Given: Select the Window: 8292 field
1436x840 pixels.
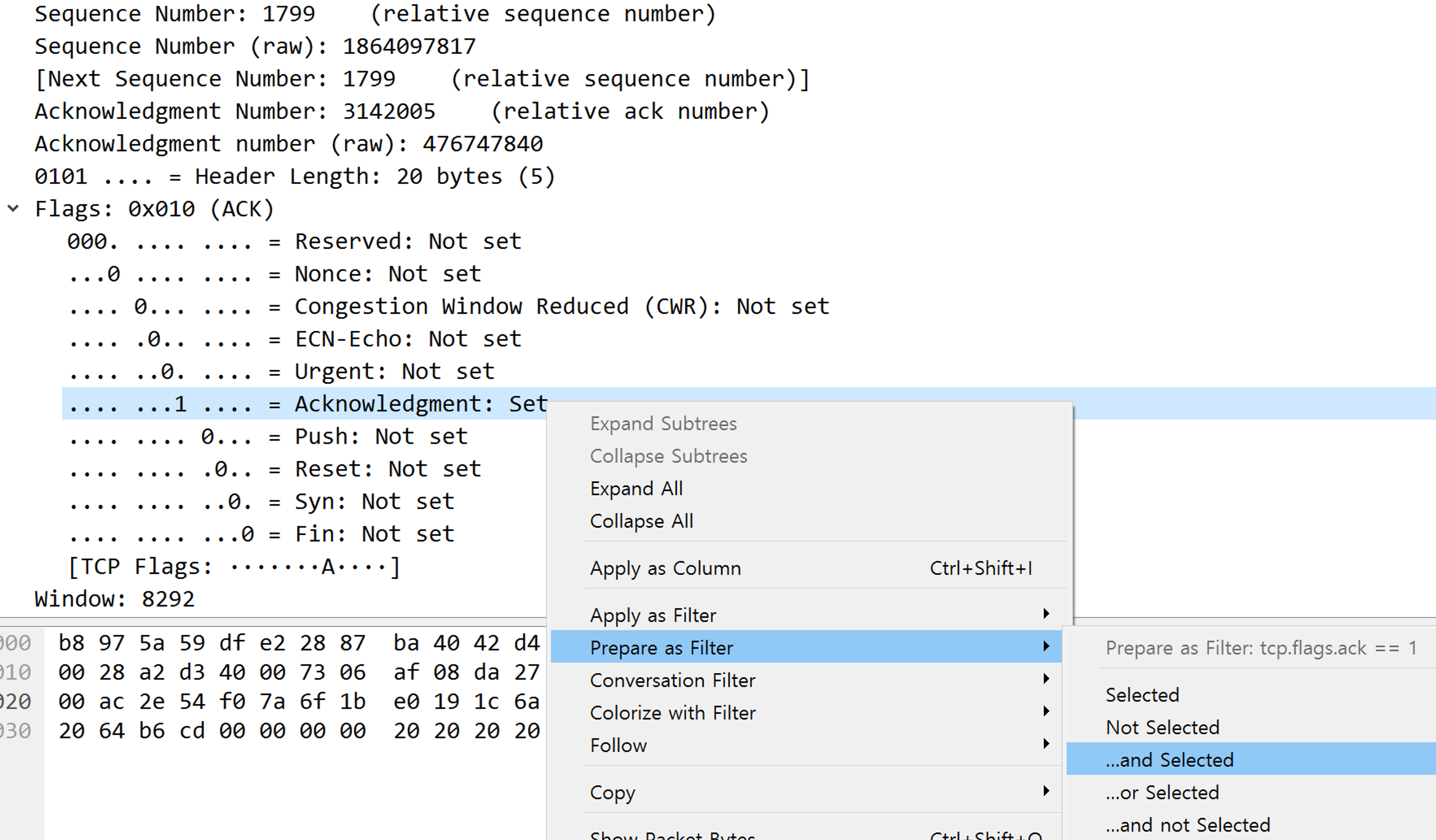Looking at the screenshot, I should click(114, 599).
